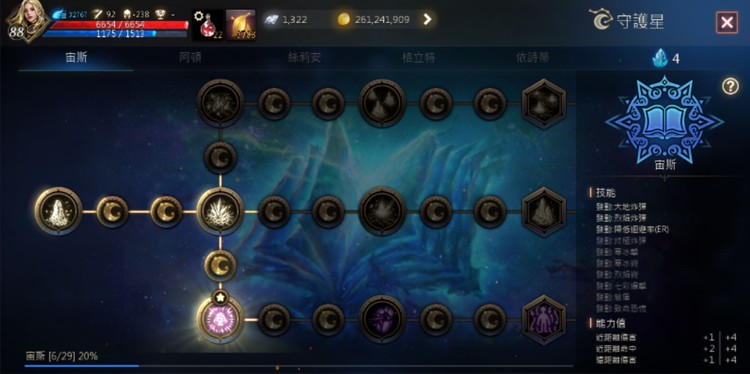Viewport: 750px width, 374px height.
Task: Switch to the 阿頓 tab
Action: [x=190, y=58]
